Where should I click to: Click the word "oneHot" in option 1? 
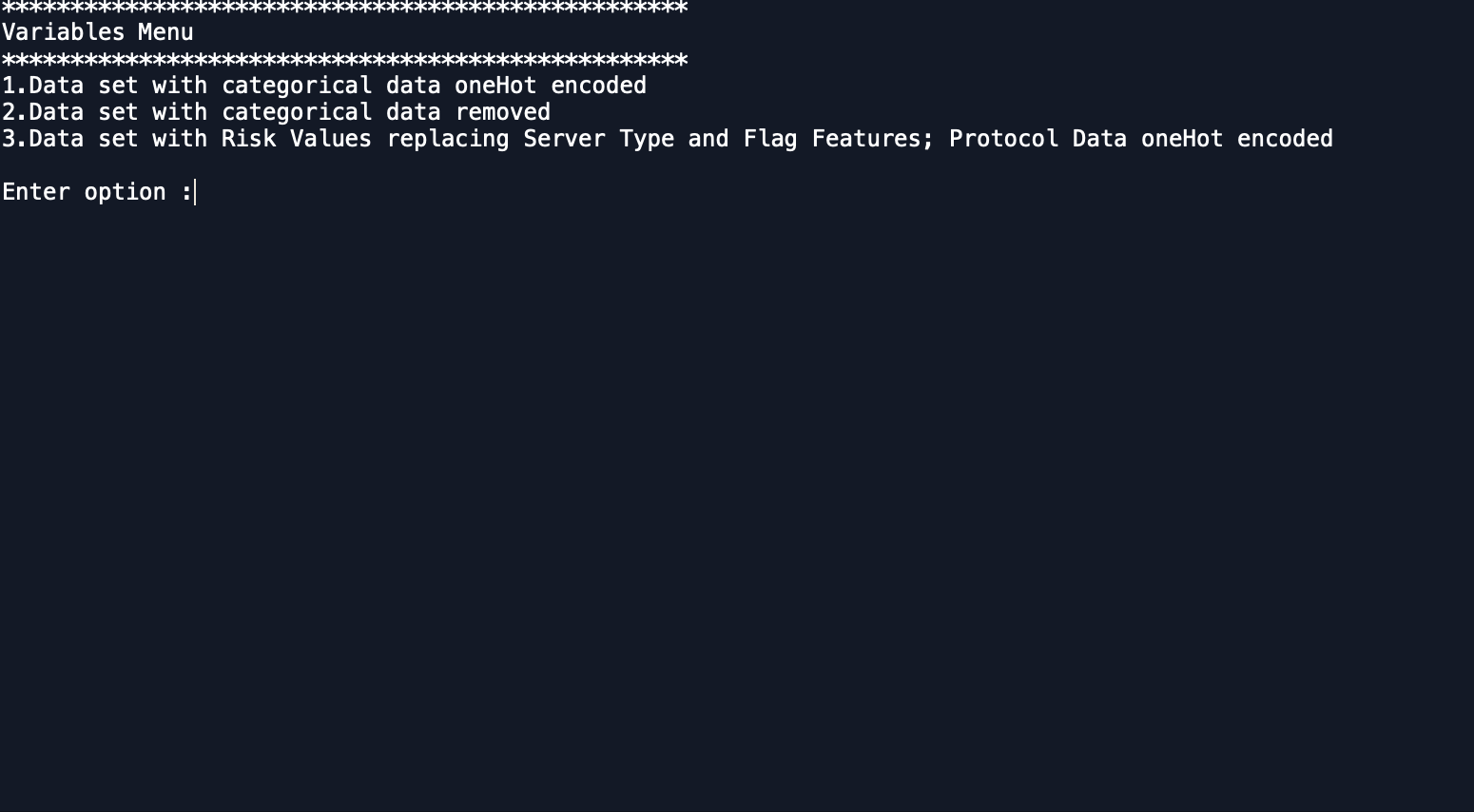(495, 86)
